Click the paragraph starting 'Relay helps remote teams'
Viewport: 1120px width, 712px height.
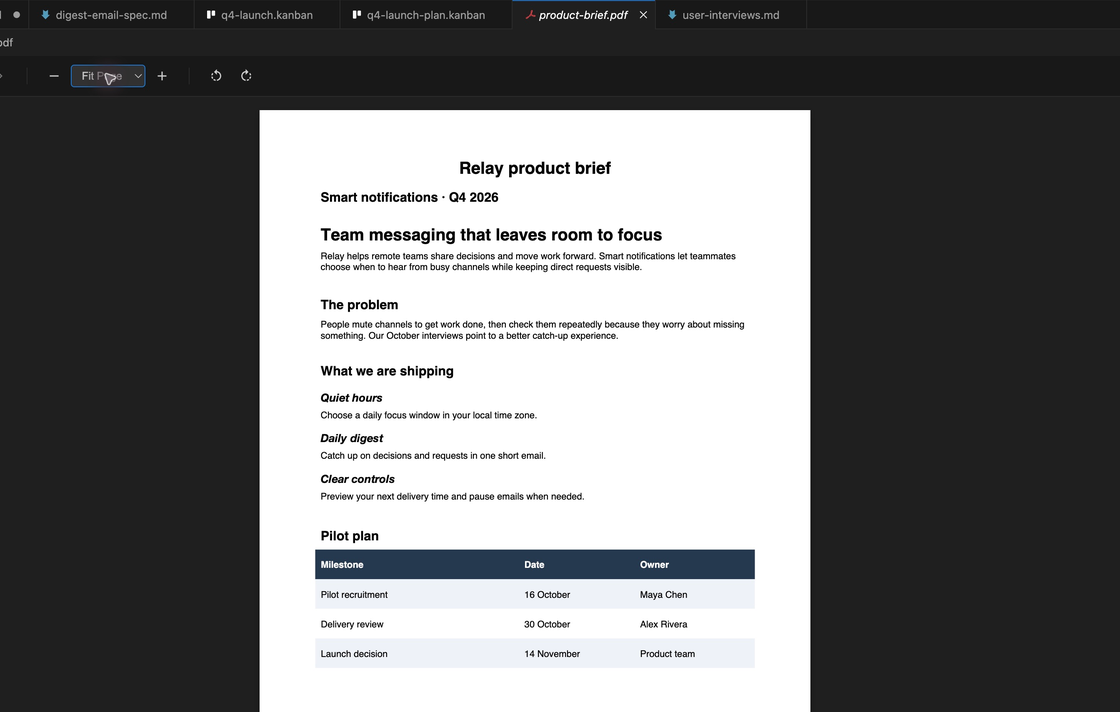(x=528, y=261)
